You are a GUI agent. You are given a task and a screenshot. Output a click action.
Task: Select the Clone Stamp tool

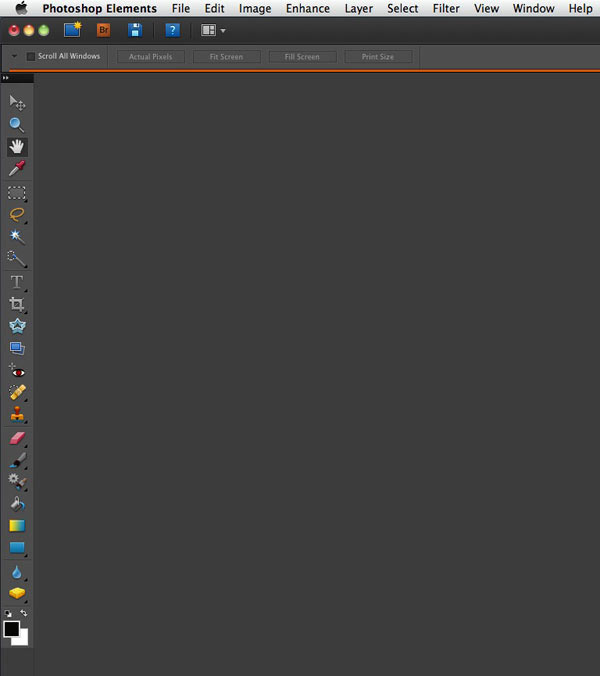(17, 414)
